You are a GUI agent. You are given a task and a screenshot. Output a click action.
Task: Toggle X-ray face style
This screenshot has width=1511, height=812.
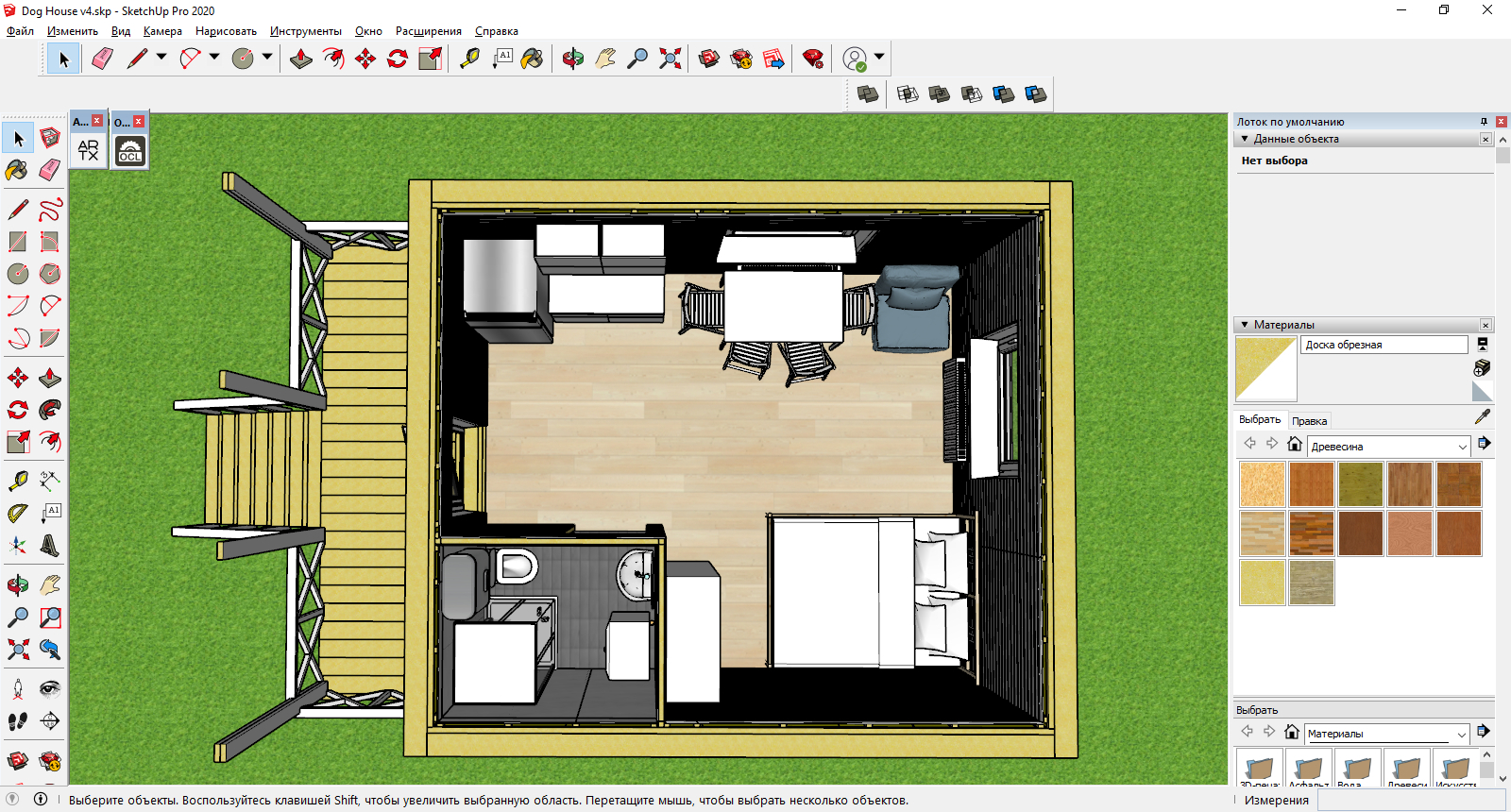coord(868,93)
